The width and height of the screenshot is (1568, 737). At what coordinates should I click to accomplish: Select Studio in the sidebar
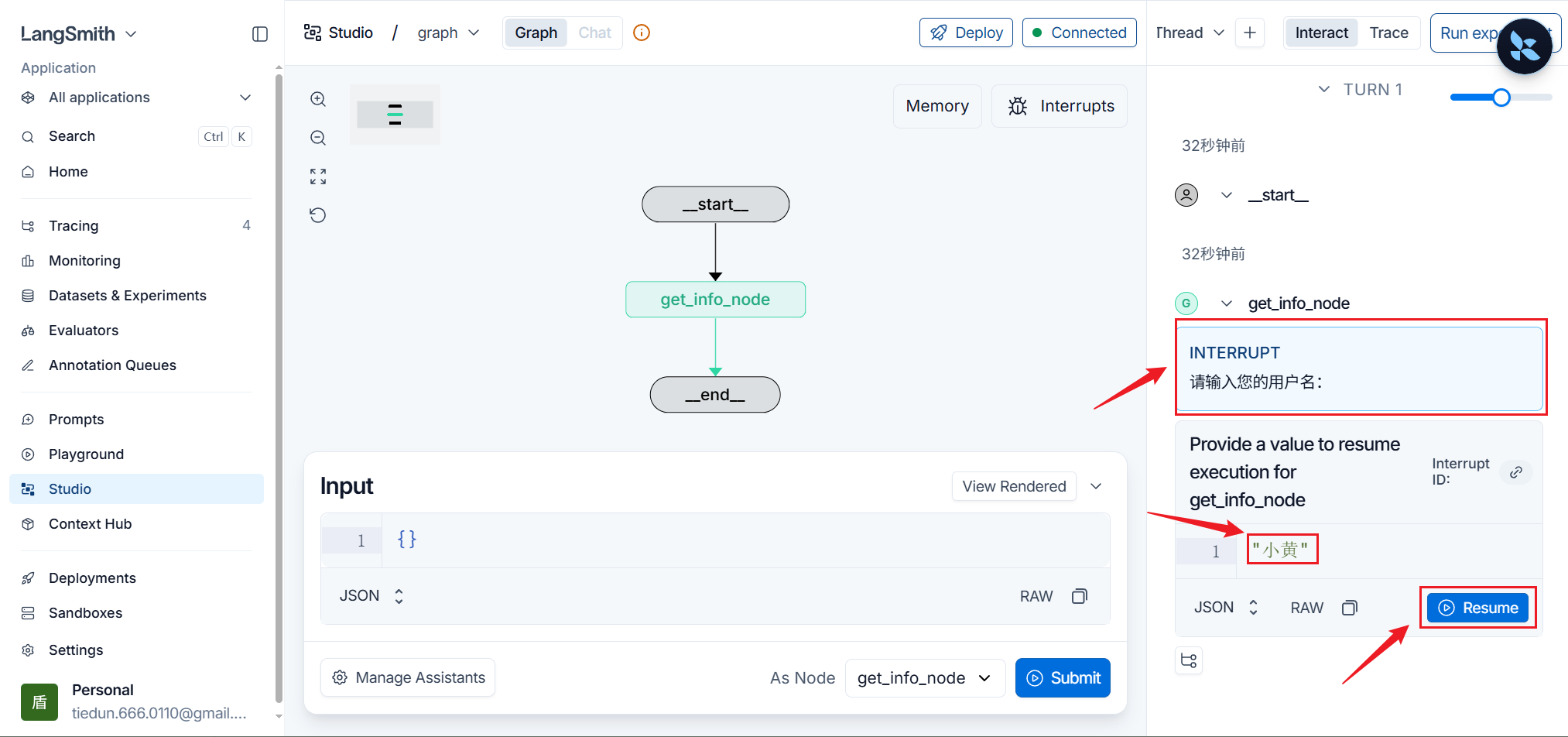[136, 488]
